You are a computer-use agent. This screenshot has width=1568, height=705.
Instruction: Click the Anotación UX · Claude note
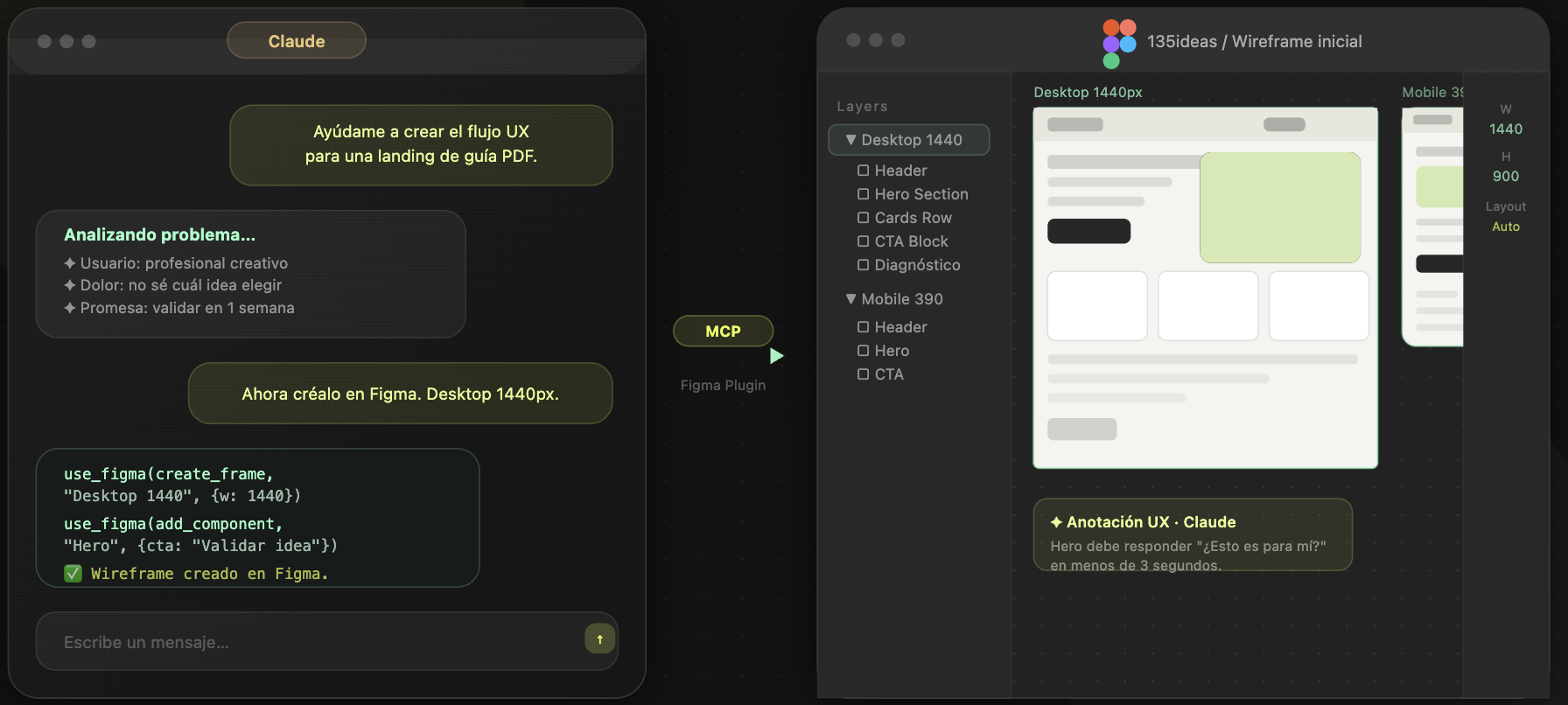point(1193,534)
